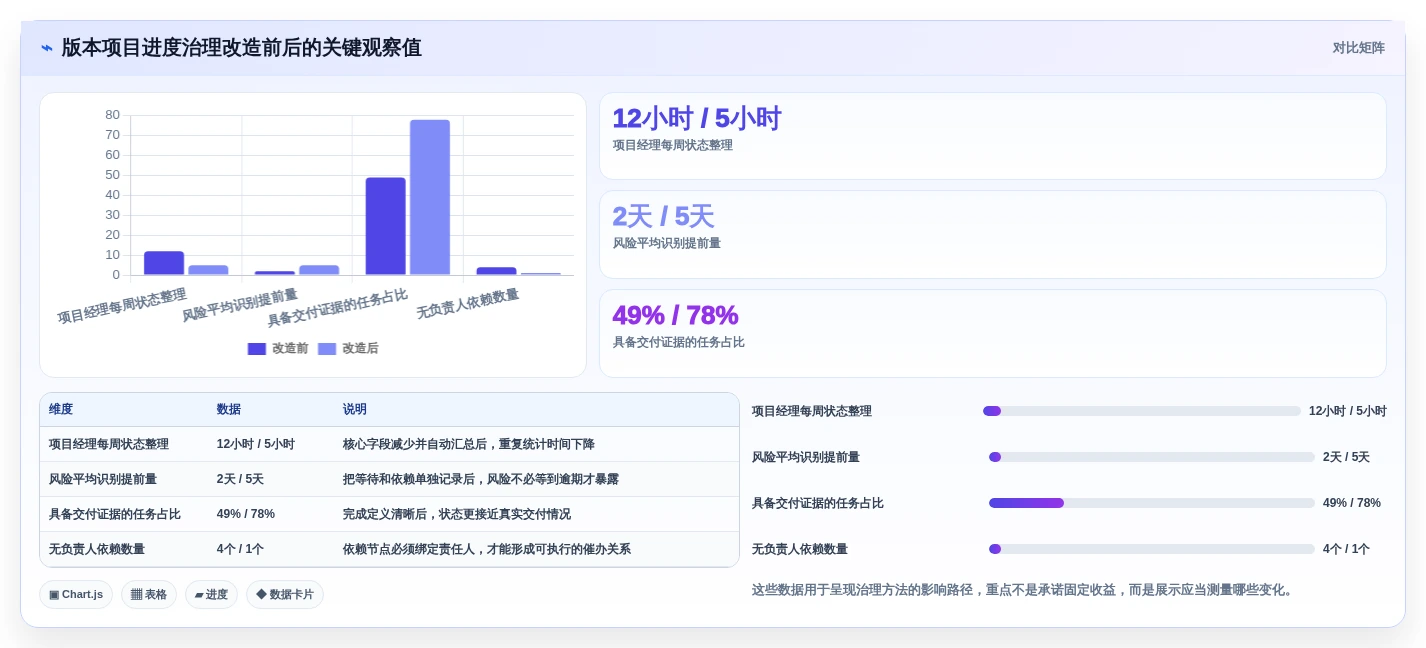The width and height of the screenshot is (1426, 648).
Task: Click the 数据 column header
Action: coord(229,409)
